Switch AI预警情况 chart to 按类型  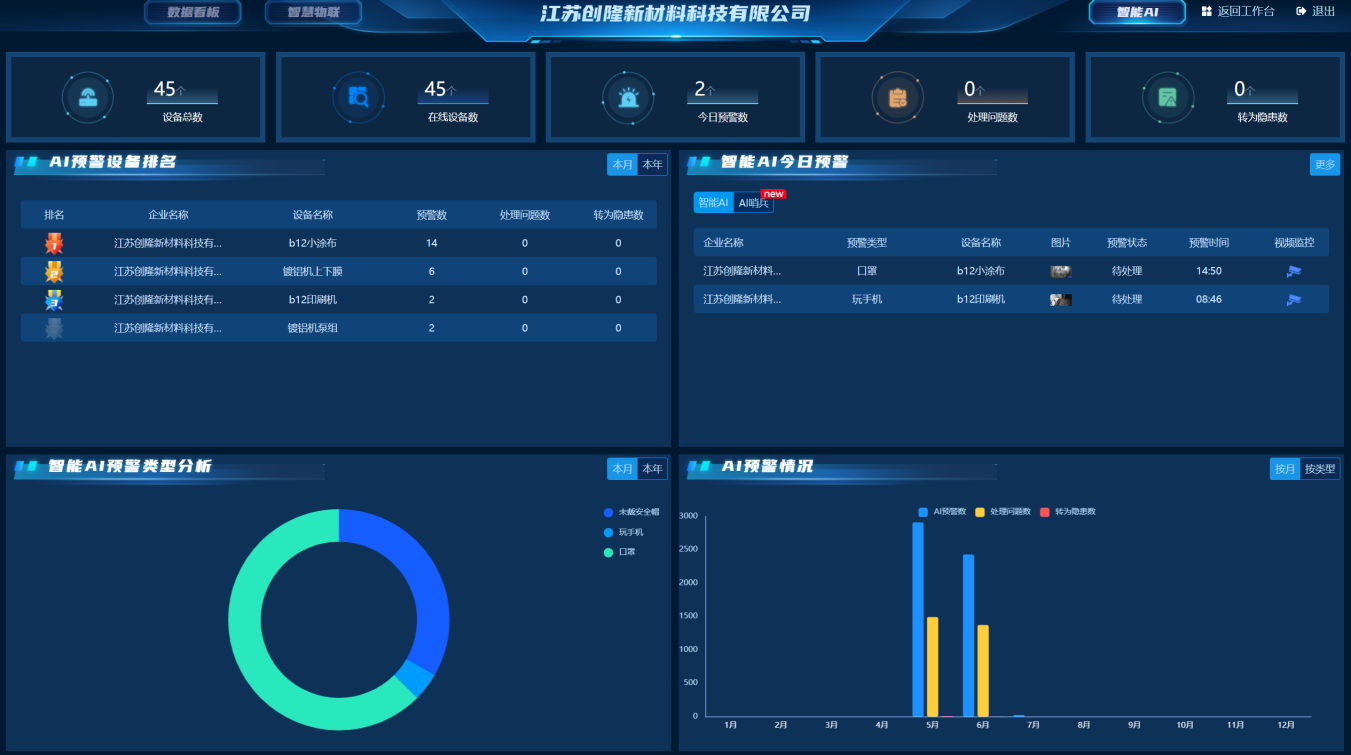click(x=1320, y=469)
